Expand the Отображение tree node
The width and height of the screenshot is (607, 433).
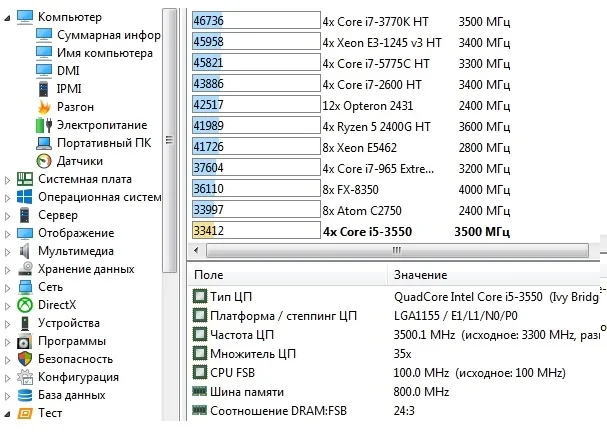coord(7,234)
